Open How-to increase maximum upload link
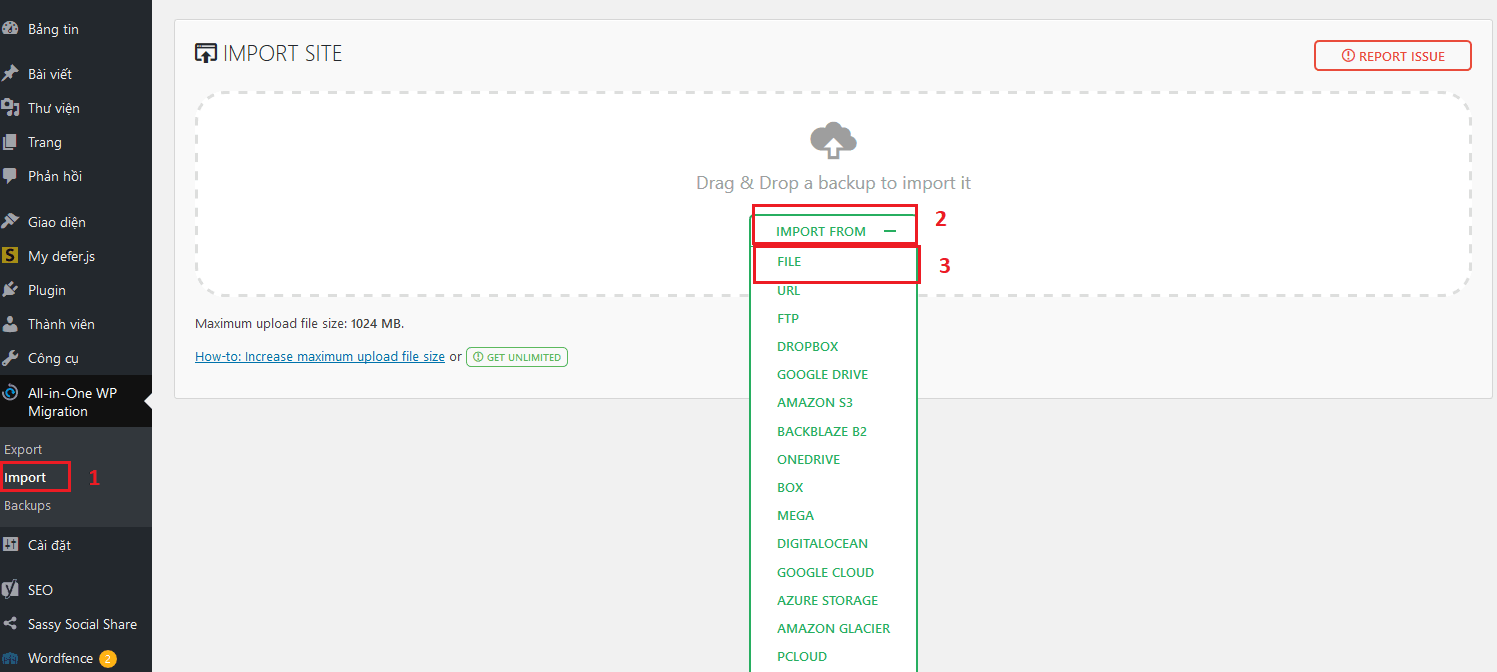This screenshot has height=672, width=1497. 320,356
